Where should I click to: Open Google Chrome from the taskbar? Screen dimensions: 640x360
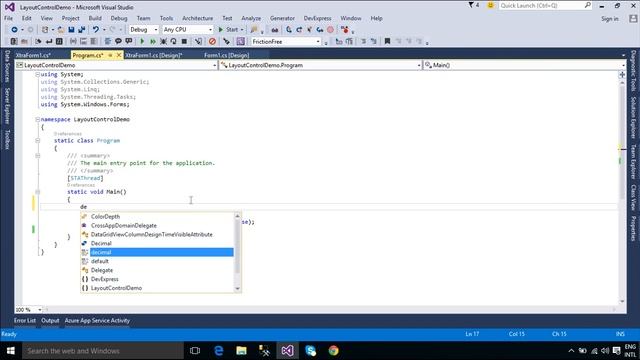(x=333, y=351)
